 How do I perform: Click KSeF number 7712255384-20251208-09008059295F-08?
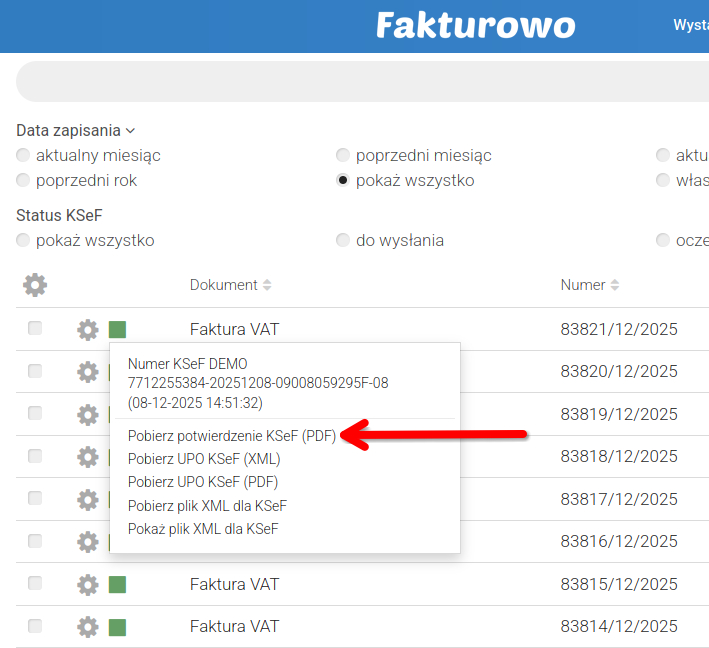(258, 383)
